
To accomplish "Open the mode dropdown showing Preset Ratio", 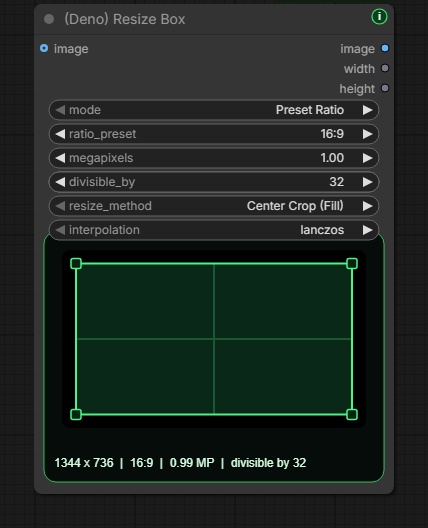I will [x=214, y=110].
